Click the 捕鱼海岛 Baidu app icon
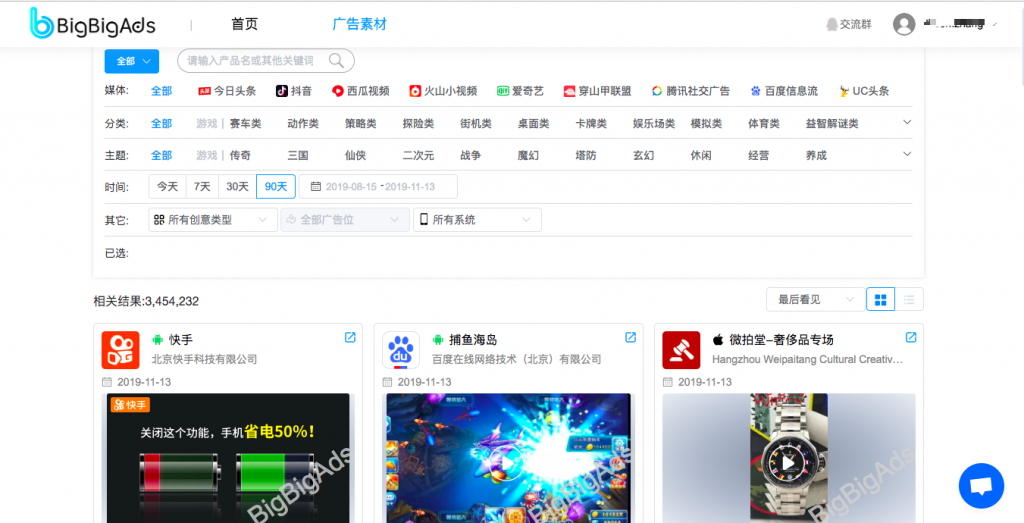Screen dimensions: 1024x523 400,350
